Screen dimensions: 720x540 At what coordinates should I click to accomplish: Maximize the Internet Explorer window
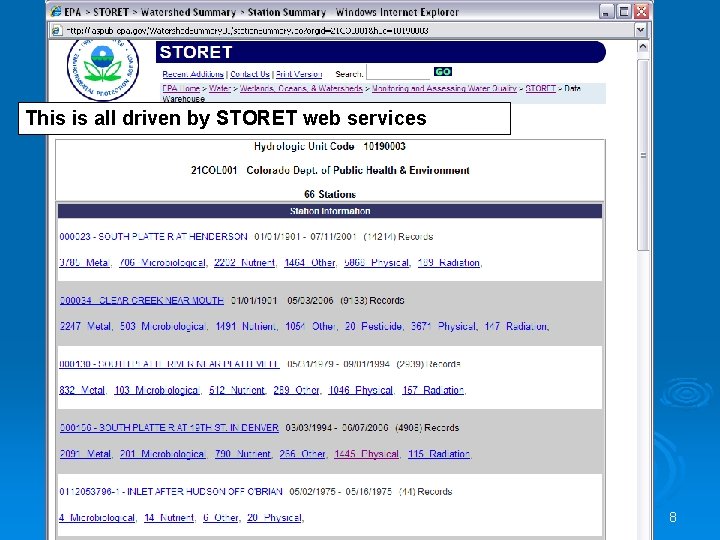624,11
